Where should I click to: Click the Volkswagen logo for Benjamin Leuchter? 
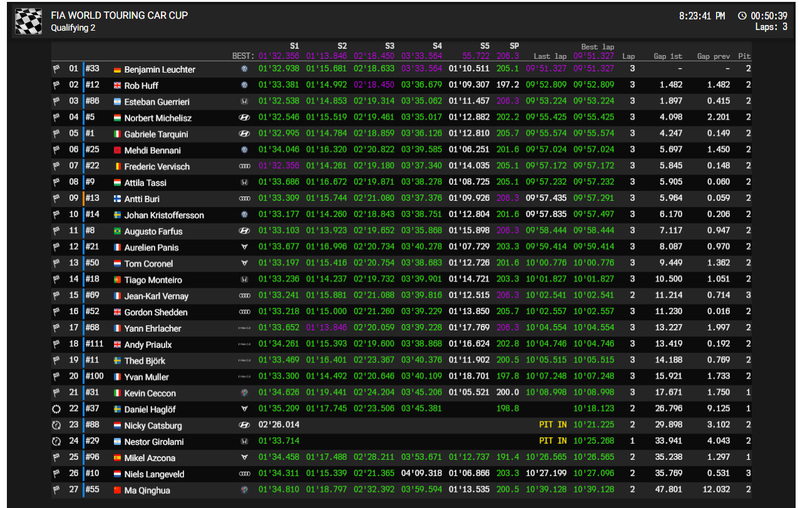244,69
